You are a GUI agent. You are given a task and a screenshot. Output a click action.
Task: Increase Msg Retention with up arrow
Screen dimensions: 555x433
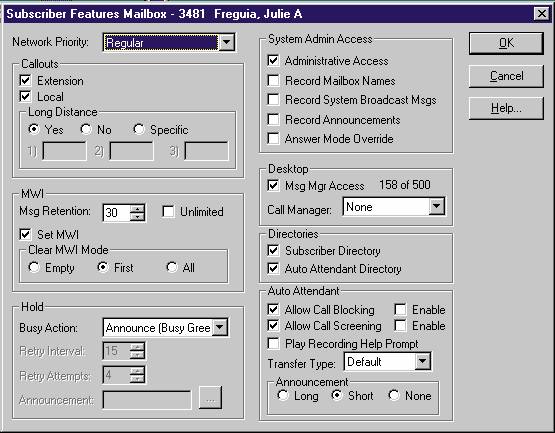point(137,209)
